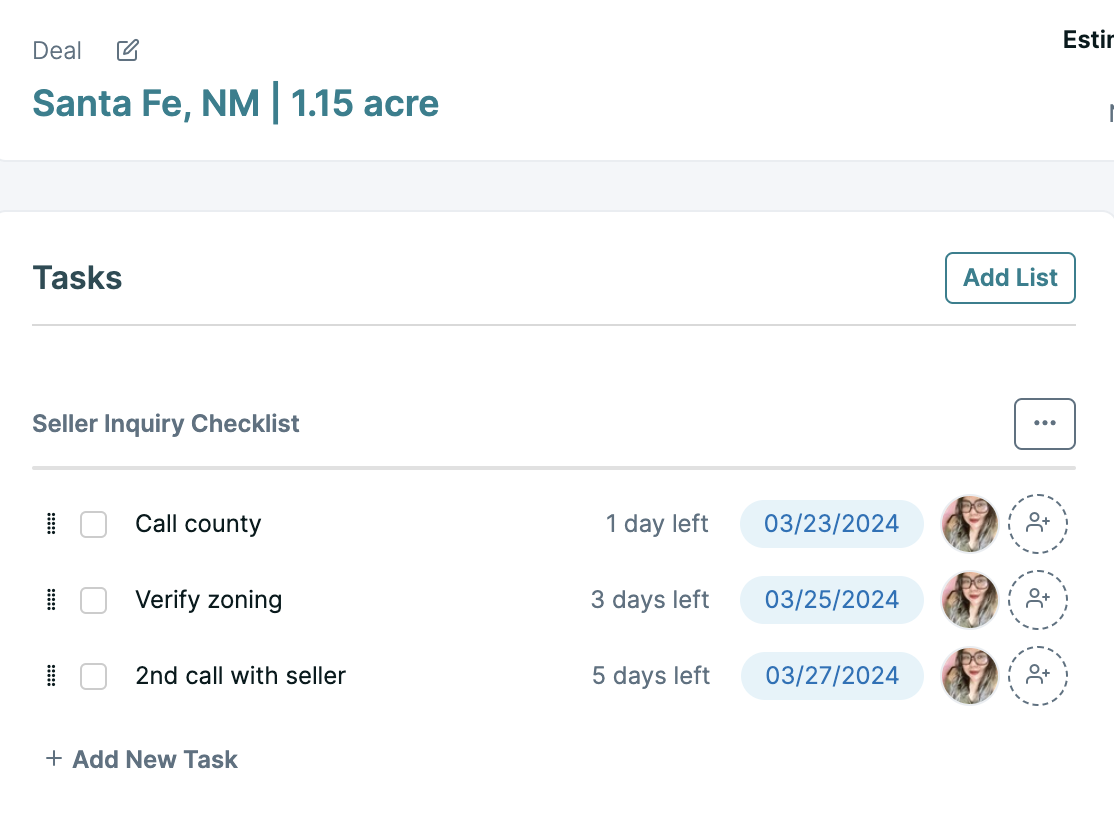Open date picker for 03/23/2024 due date
The image size is (1114, 840).
point(831,524)
